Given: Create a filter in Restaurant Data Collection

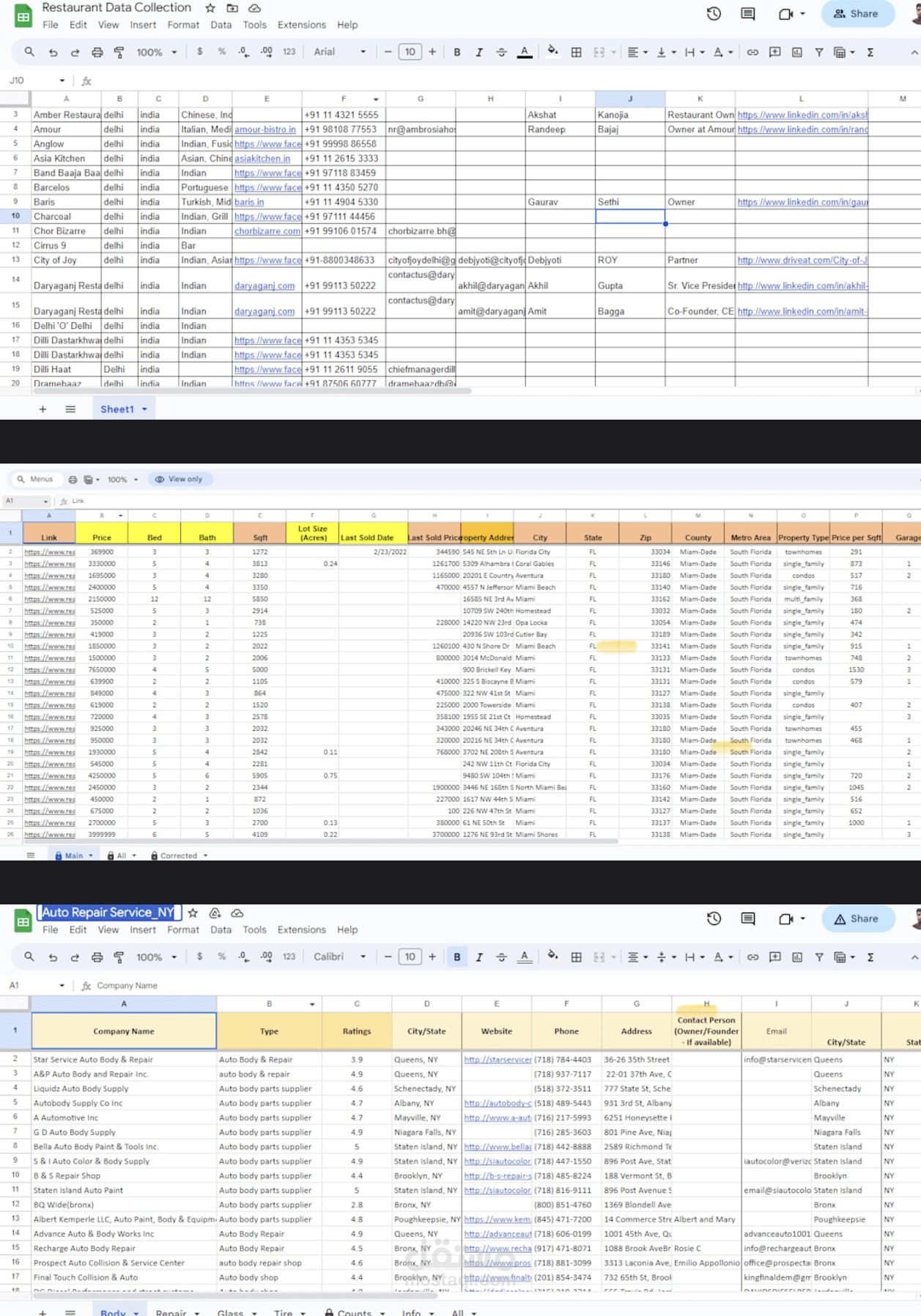Looking at the screenshot, I should [x=819, y=52].
